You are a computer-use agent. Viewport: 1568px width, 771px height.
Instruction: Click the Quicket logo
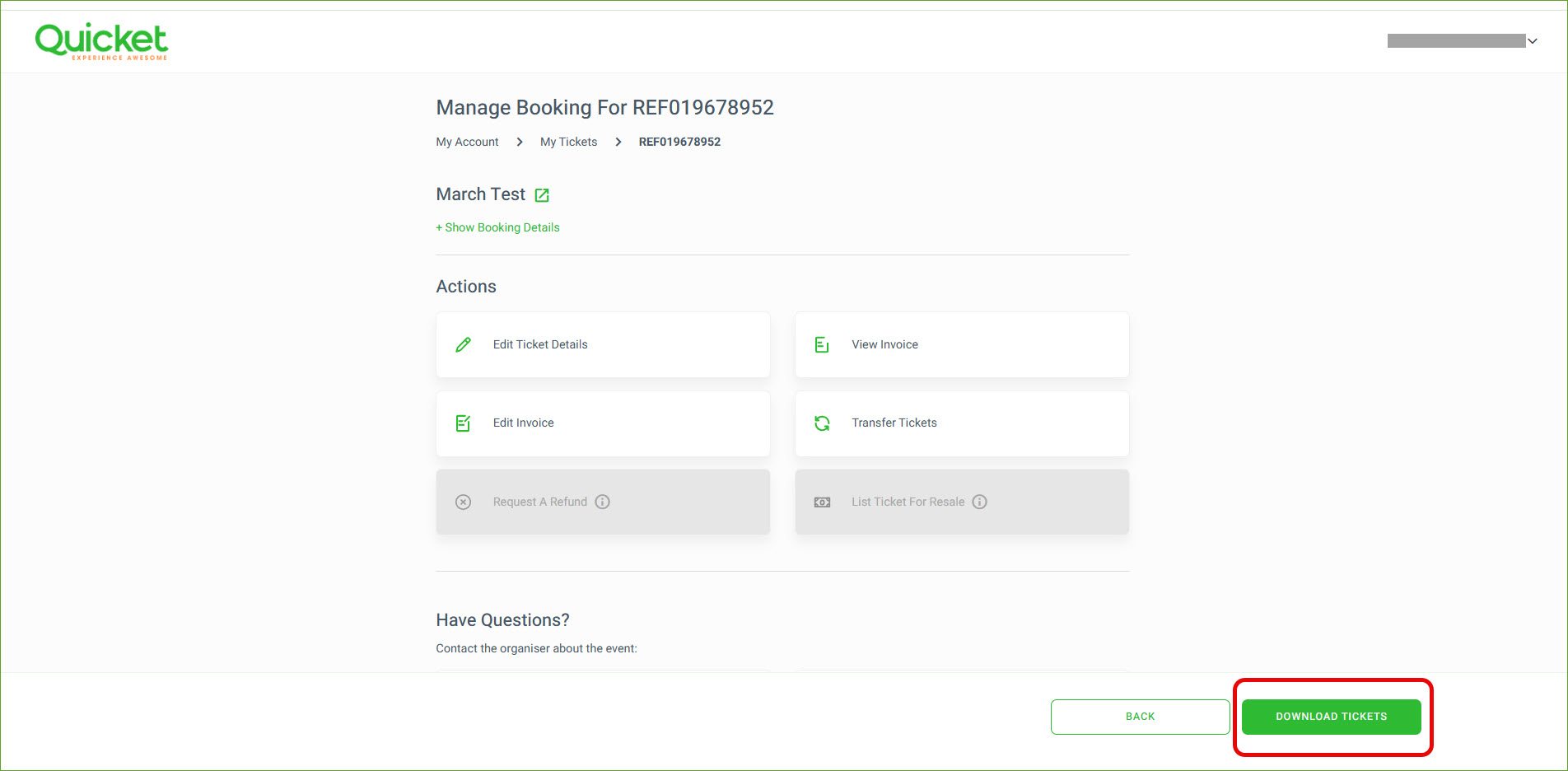click(101, 41)
